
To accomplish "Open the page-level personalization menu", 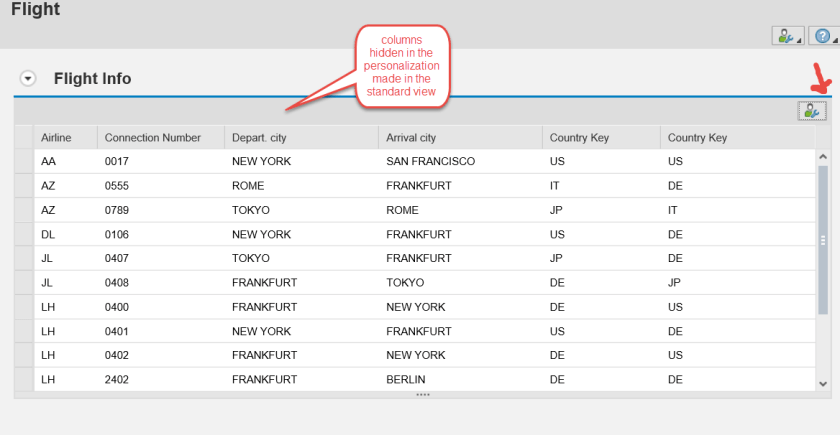I will 785,36.
